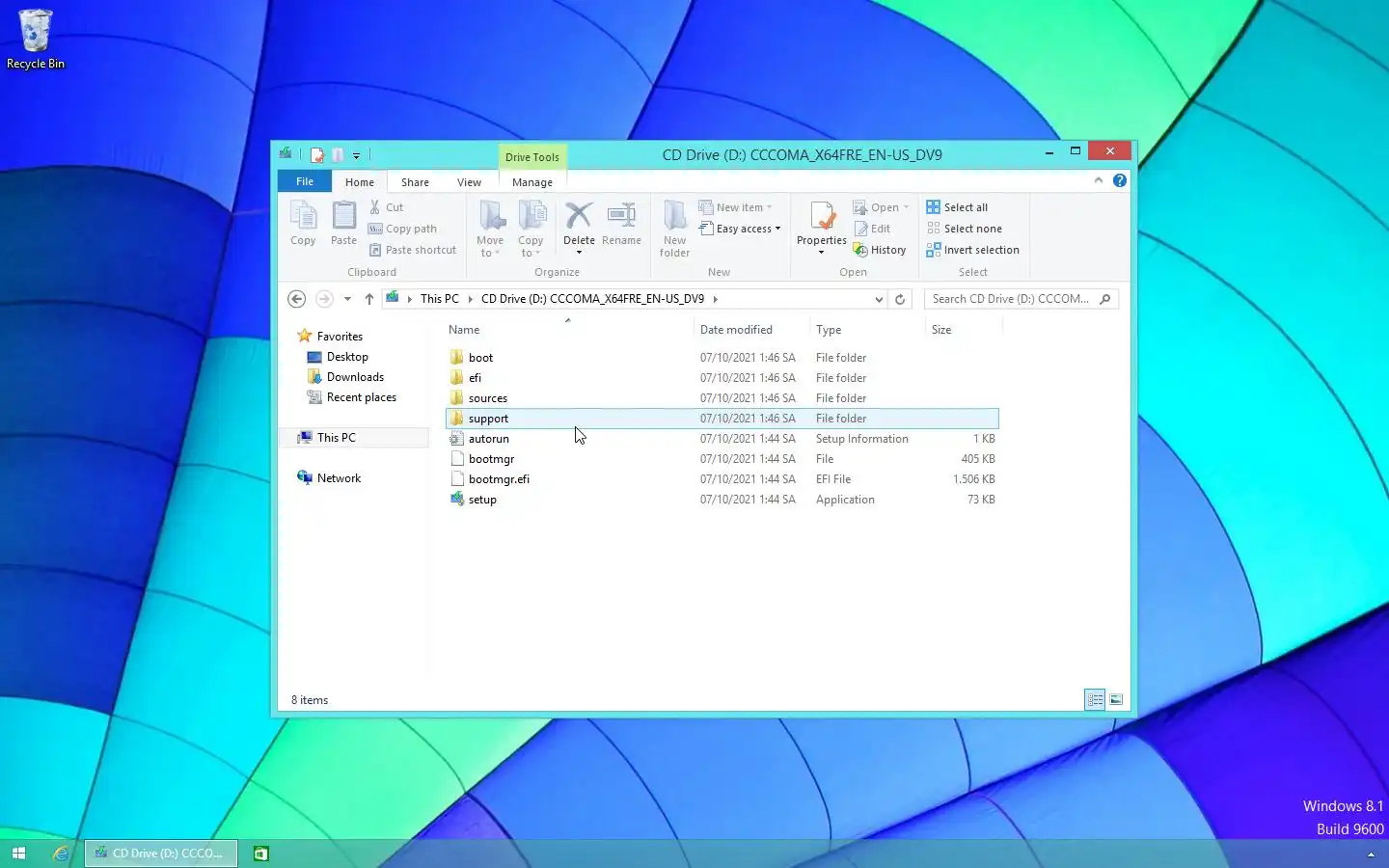Click the Edit ribbon command
This screenshot has height=868, width=1389.
coord(872,229)
